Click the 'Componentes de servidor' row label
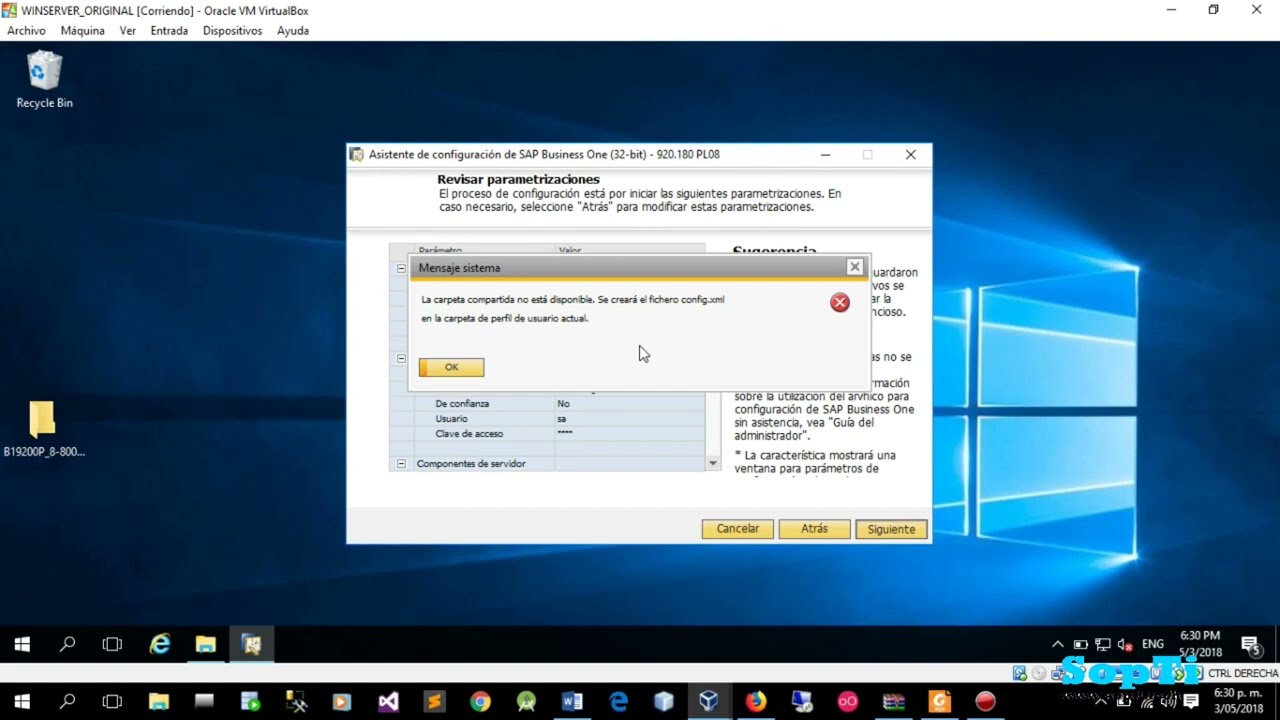The width and height of the screenshot is (1280, 720). tap(471, 464)
